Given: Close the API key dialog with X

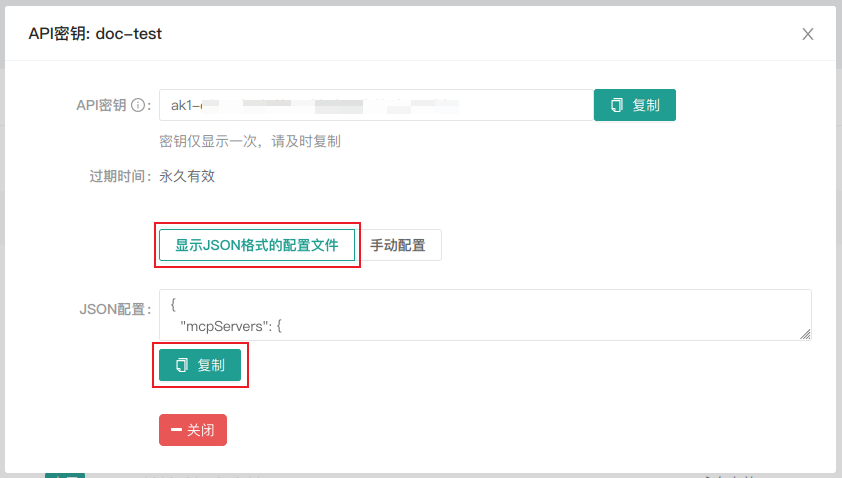Looking at the screenshot, I should click(808, 34).
